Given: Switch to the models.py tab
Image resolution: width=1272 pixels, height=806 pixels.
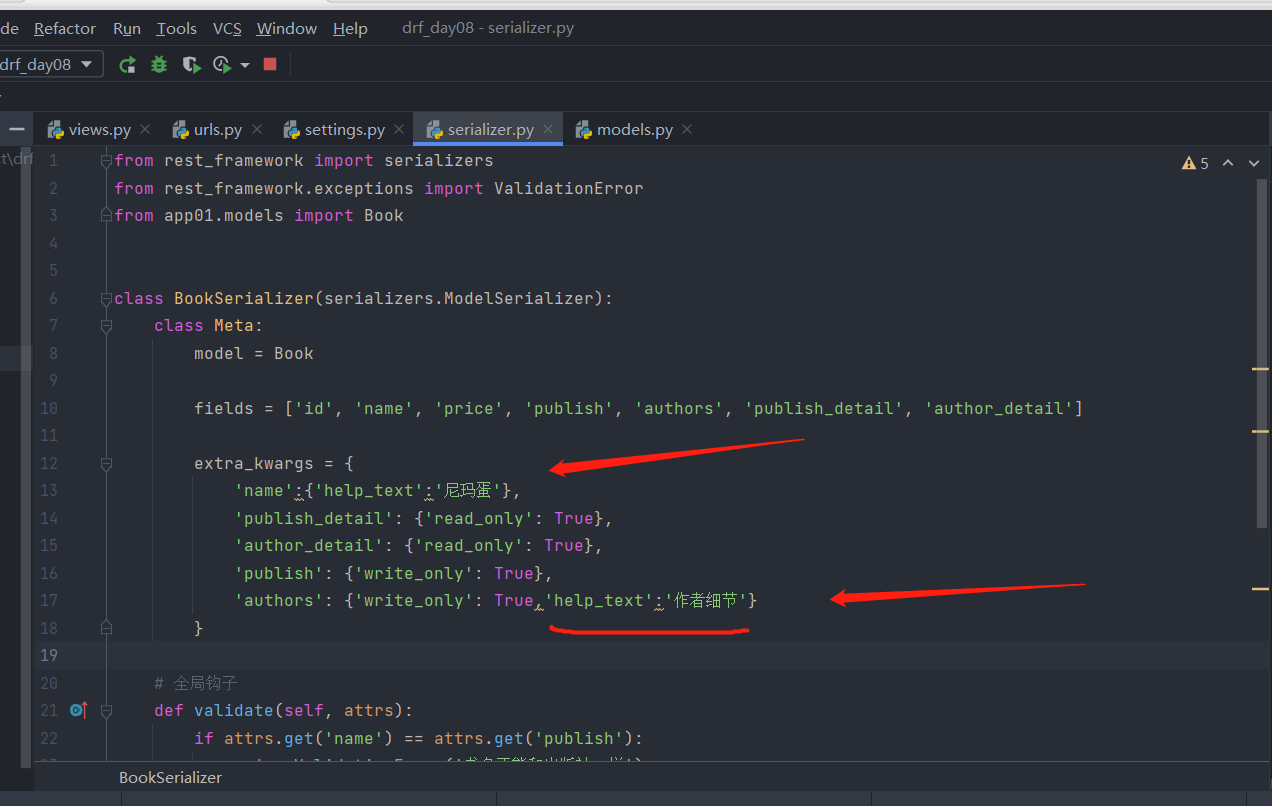Looking at the screenshot, I should point(634,129).
